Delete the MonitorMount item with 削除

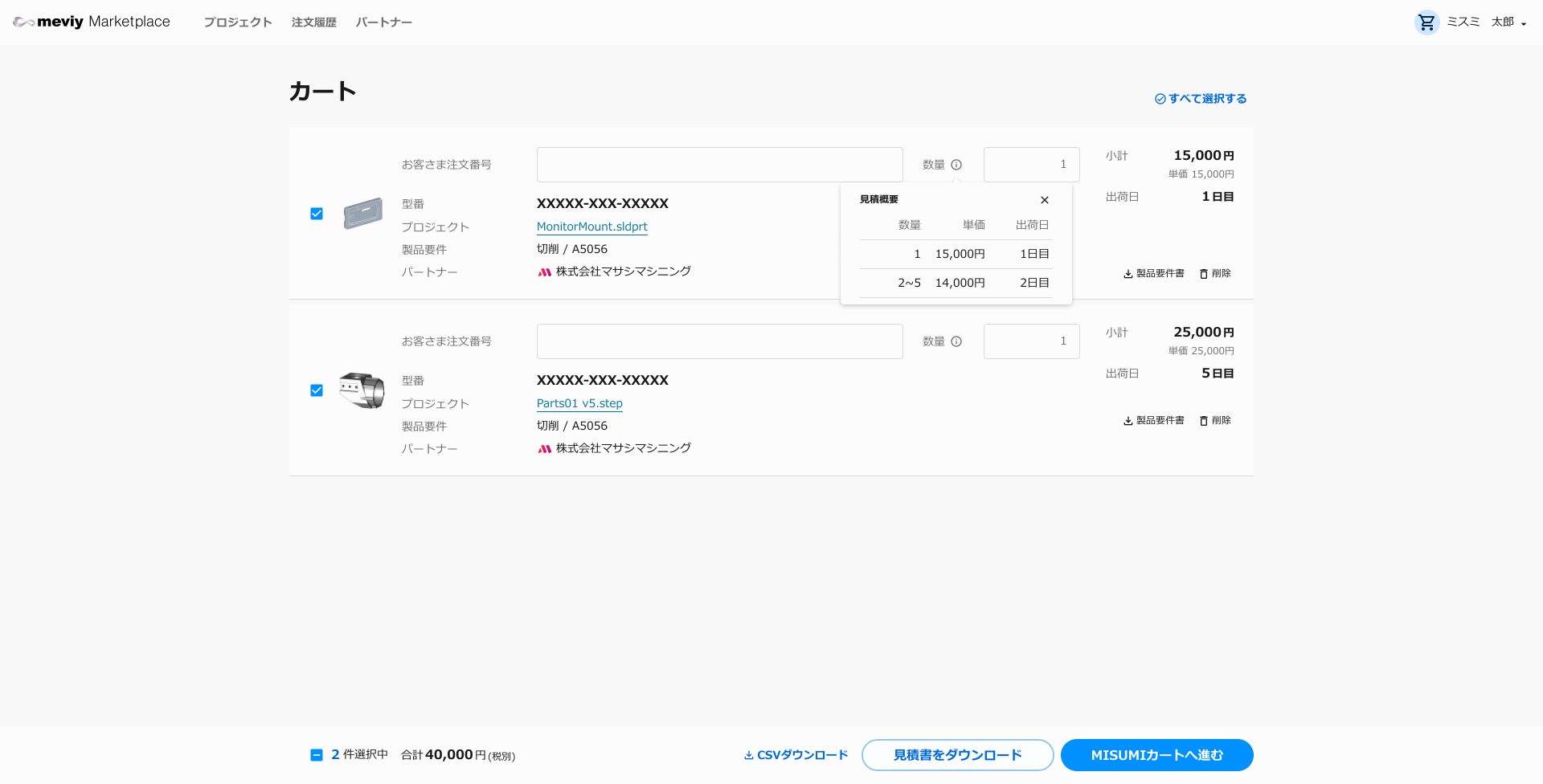coord(1215,274)
